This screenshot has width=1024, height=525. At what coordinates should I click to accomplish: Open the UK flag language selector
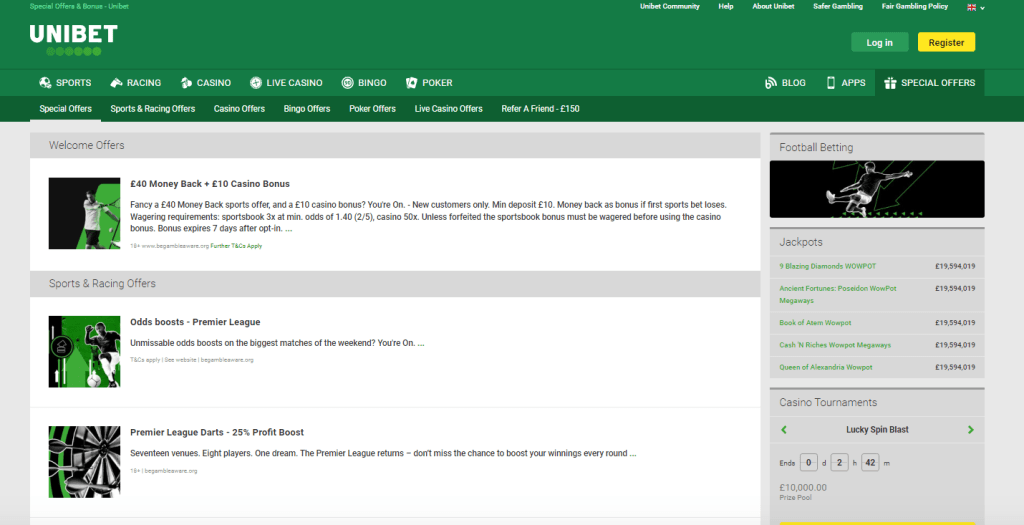click(976, 7)
